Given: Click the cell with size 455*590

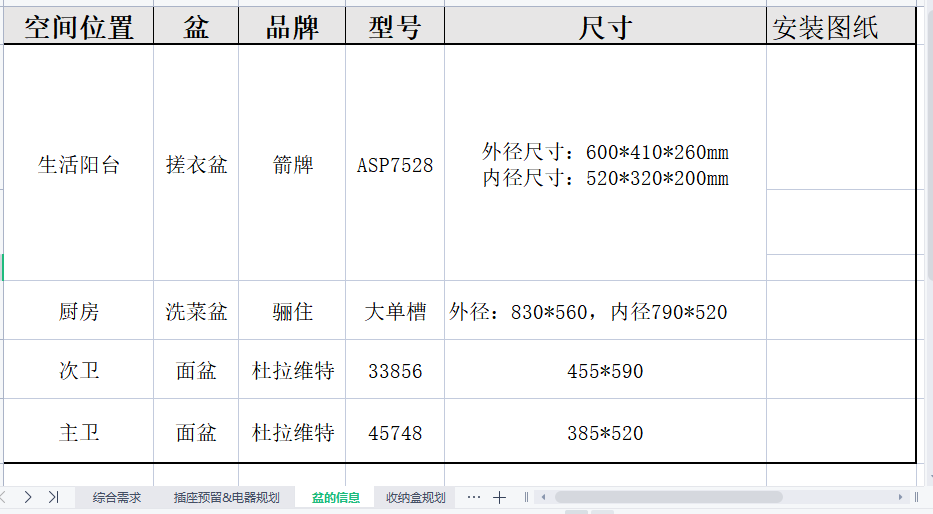Looking at the screenshot, I should pyautogui.click(x=605, y=372).
